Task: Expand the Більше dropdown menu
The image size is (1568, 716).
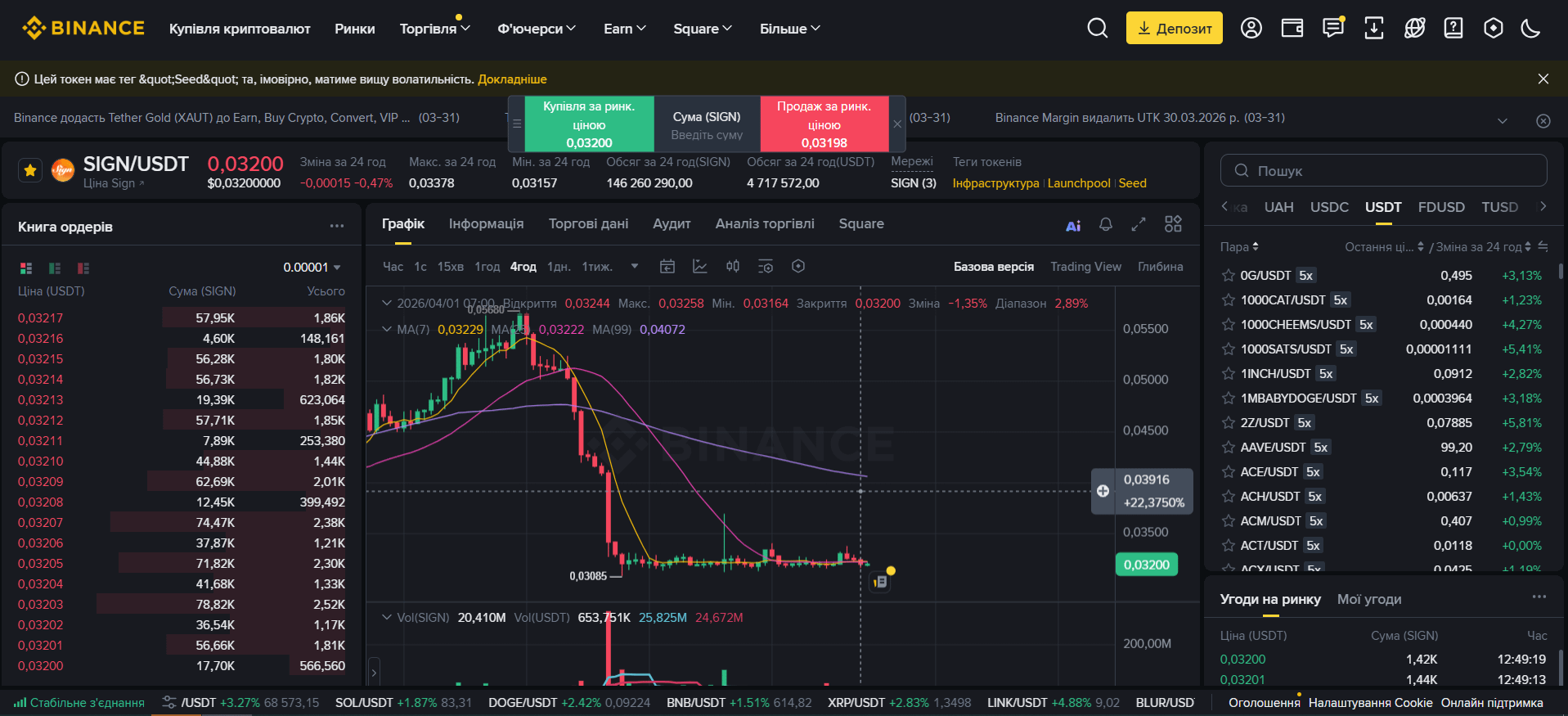Action: click(x=790, y=29)
